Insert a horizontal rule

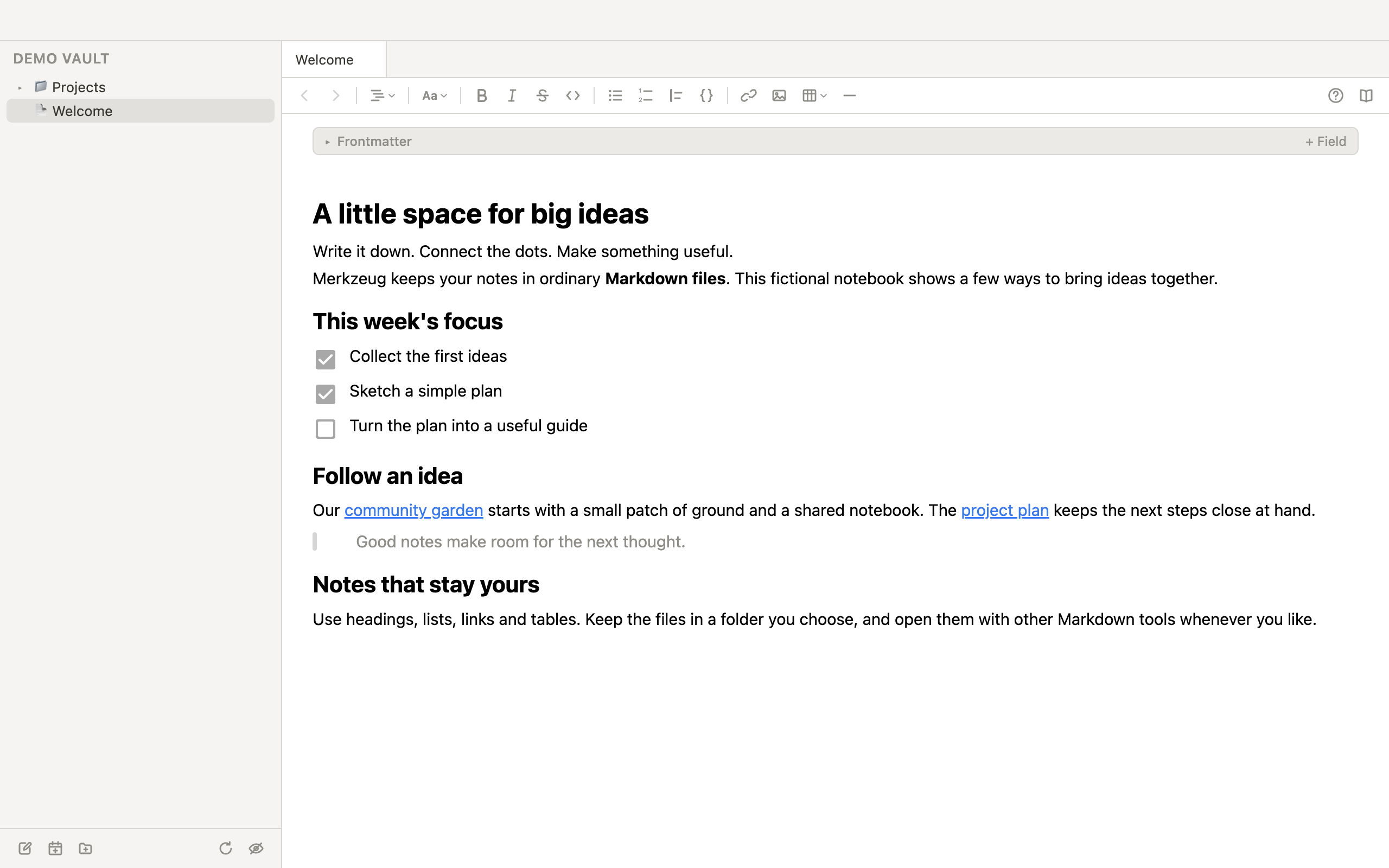point(850,95)
